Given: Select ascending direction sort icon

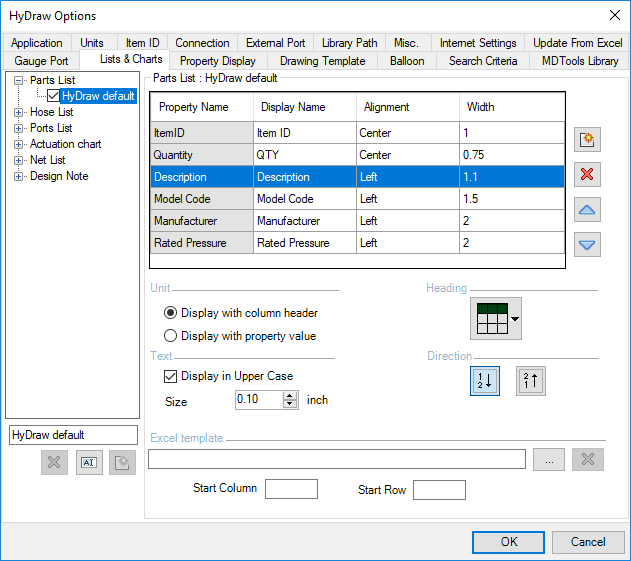Looking at the screenshot, I should pyautogui.click(x=485, y=381).
